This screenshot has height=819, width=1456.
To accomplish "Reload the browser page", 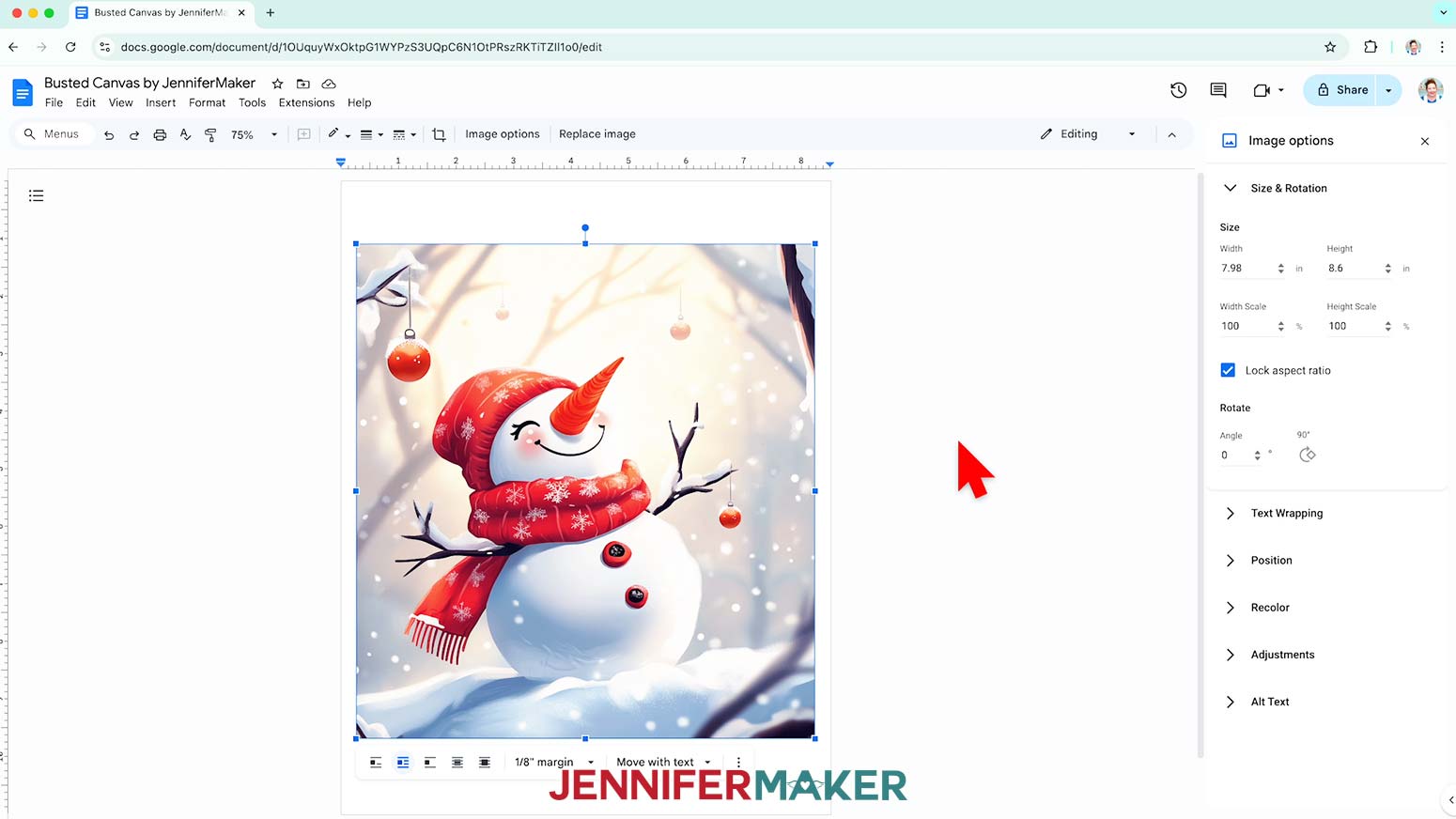I will (x=70, y=47).
